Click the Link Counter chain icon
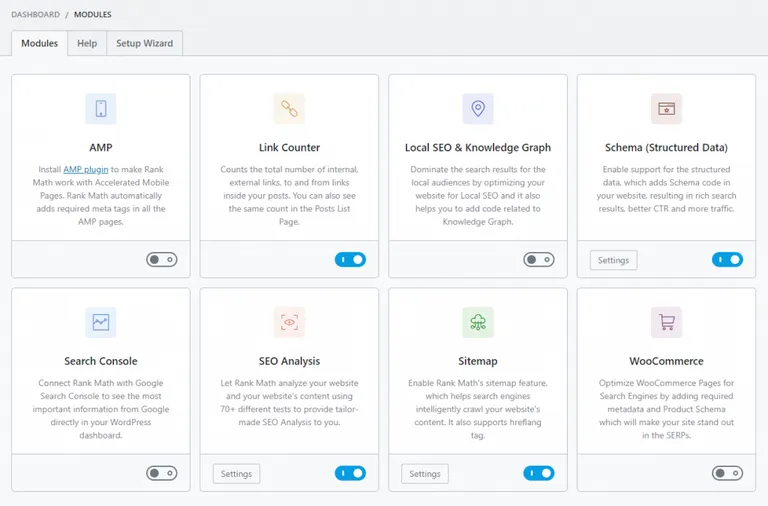The width and height of the screenshot is (768, 506). point(289,109)
